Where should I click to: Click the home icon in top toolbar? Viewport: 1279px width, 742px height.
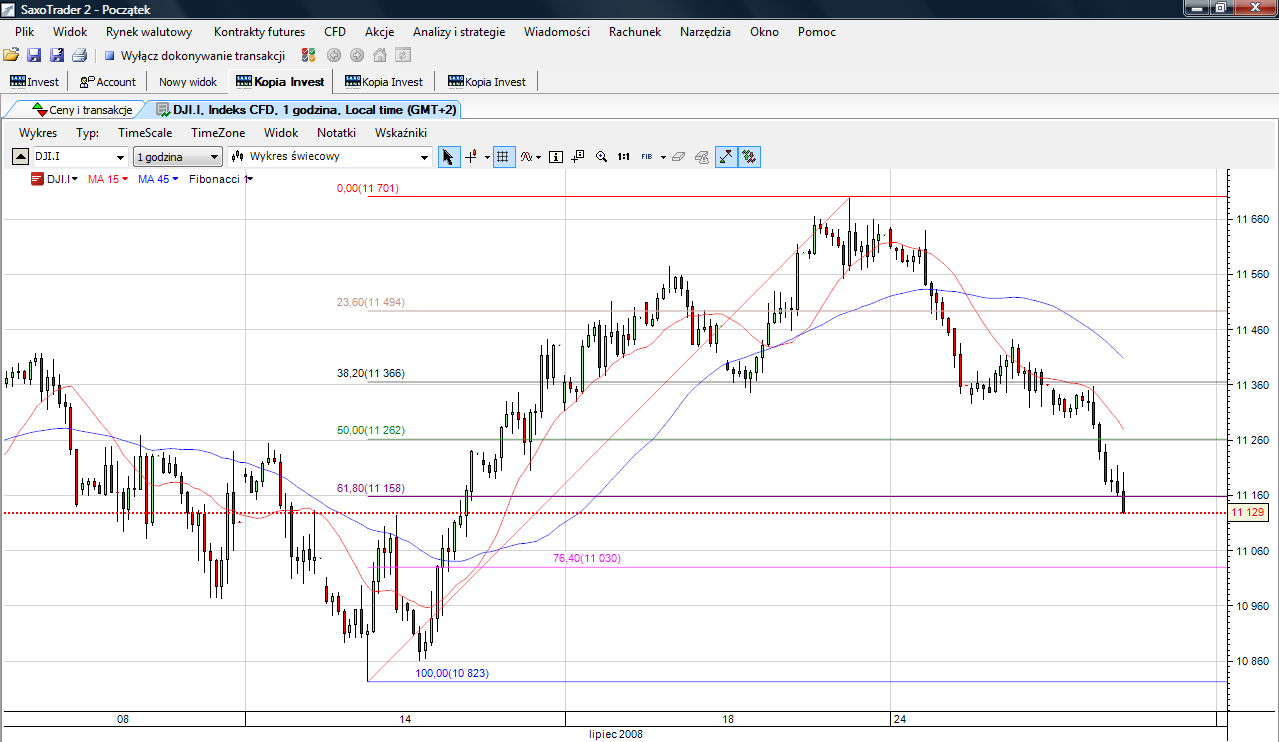380,55
